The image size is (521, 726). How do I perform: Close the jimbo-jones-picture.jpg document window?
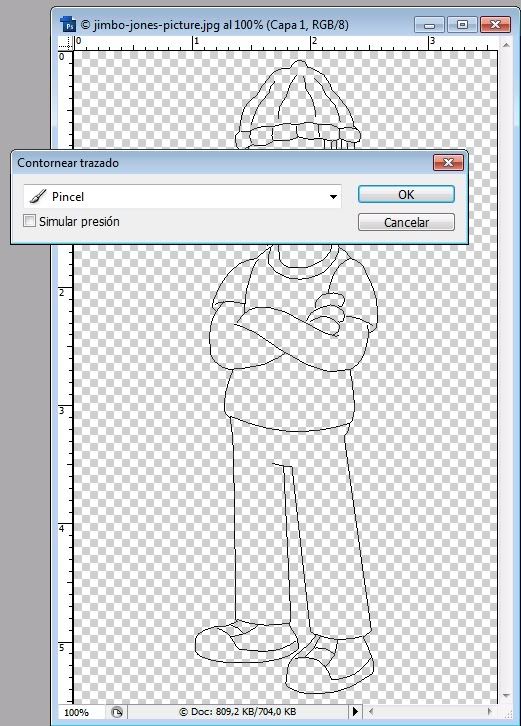[x=495, y=25]
